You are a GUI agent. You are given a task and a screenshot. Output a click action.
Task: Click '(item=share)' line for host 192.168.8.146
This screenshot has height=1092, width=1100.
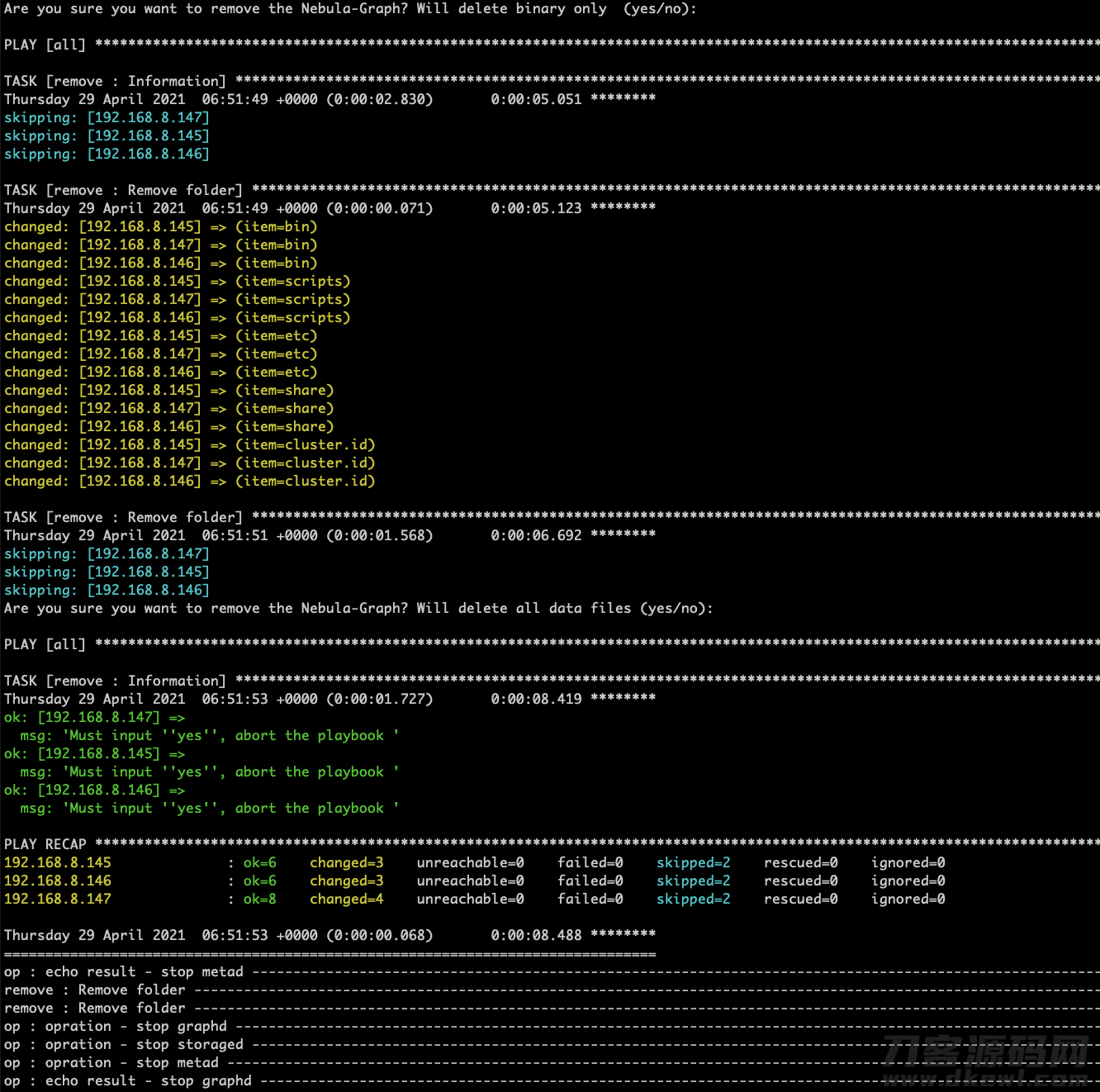[x=169, y=427]
